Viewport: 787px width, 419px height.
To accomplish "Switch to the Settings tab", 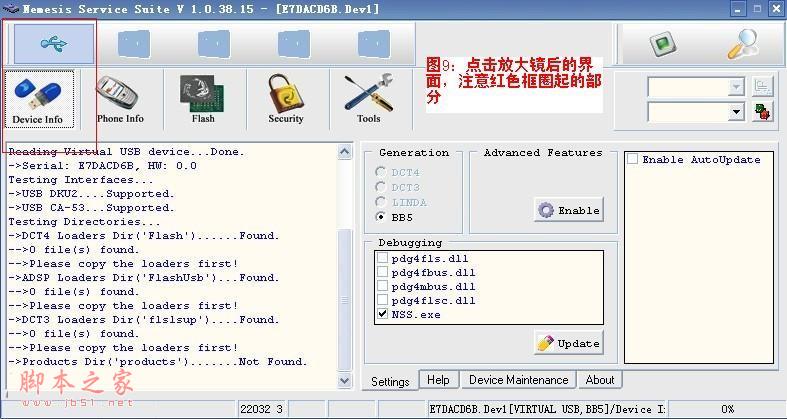I will click(390, 381).
